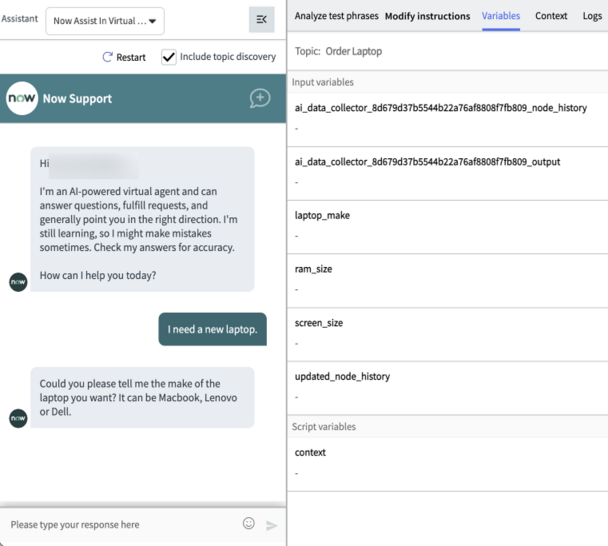
Task: Click the Assistant label beside the dropdown
Action: point(19,19)
